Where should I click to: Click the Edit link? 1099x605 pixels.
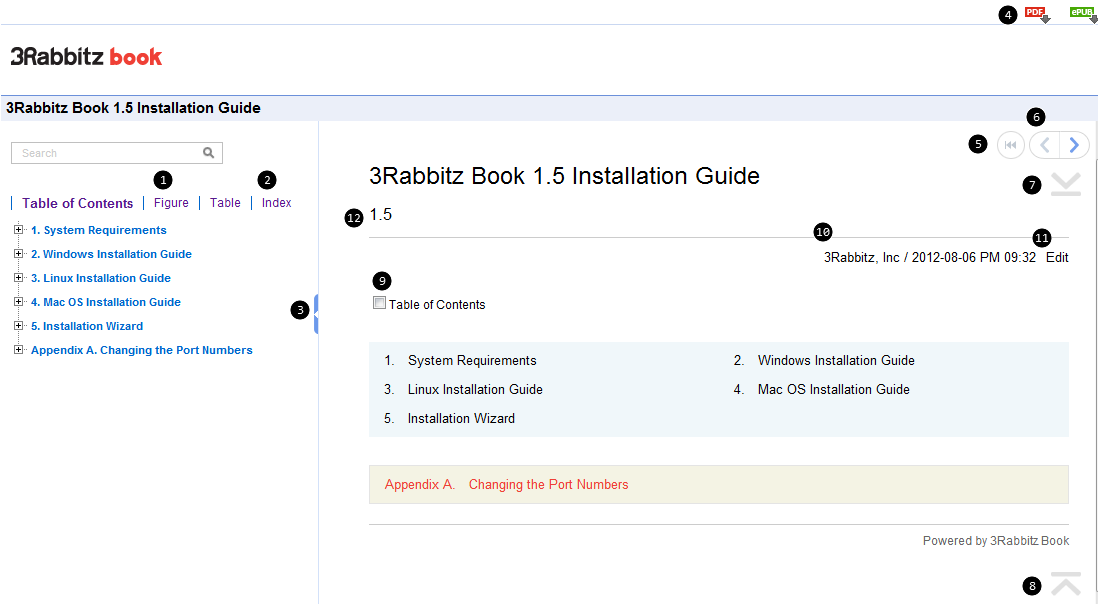(x=1057, y=257)
